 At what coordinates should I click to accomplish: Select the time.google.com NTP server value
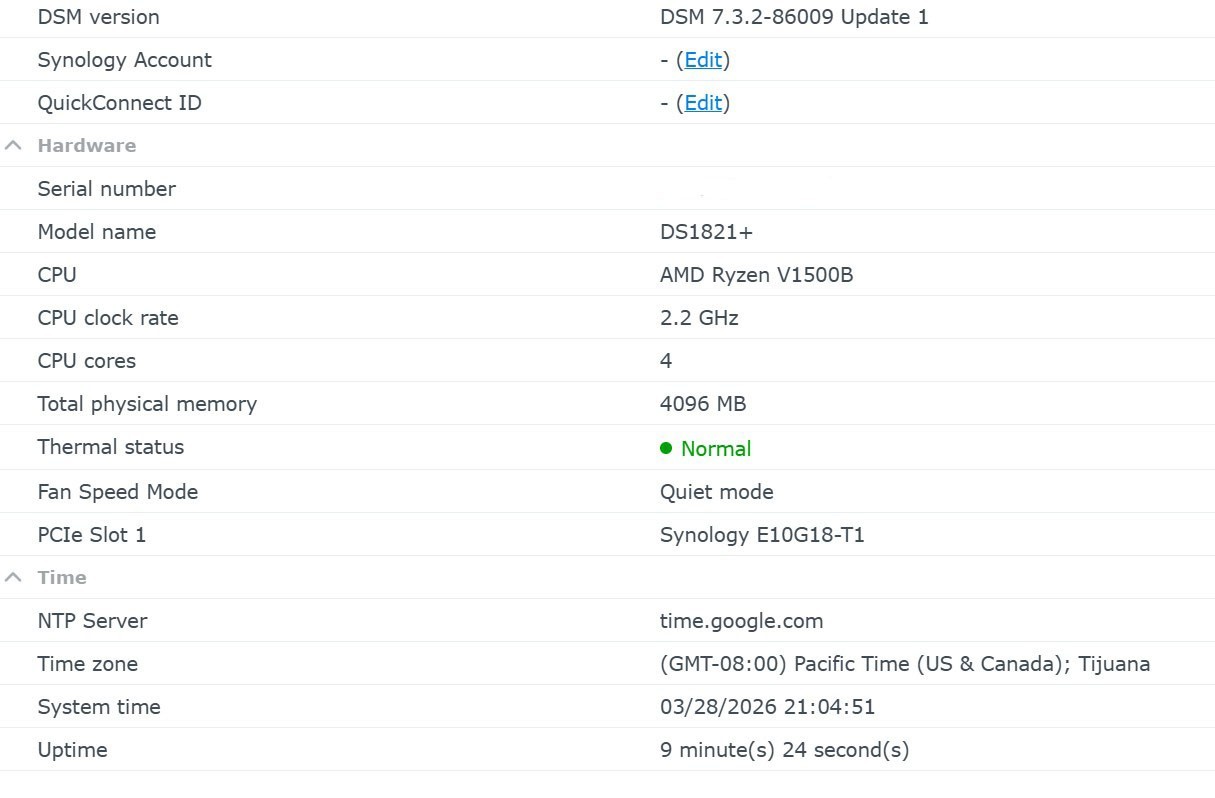[x=741, y=621]
